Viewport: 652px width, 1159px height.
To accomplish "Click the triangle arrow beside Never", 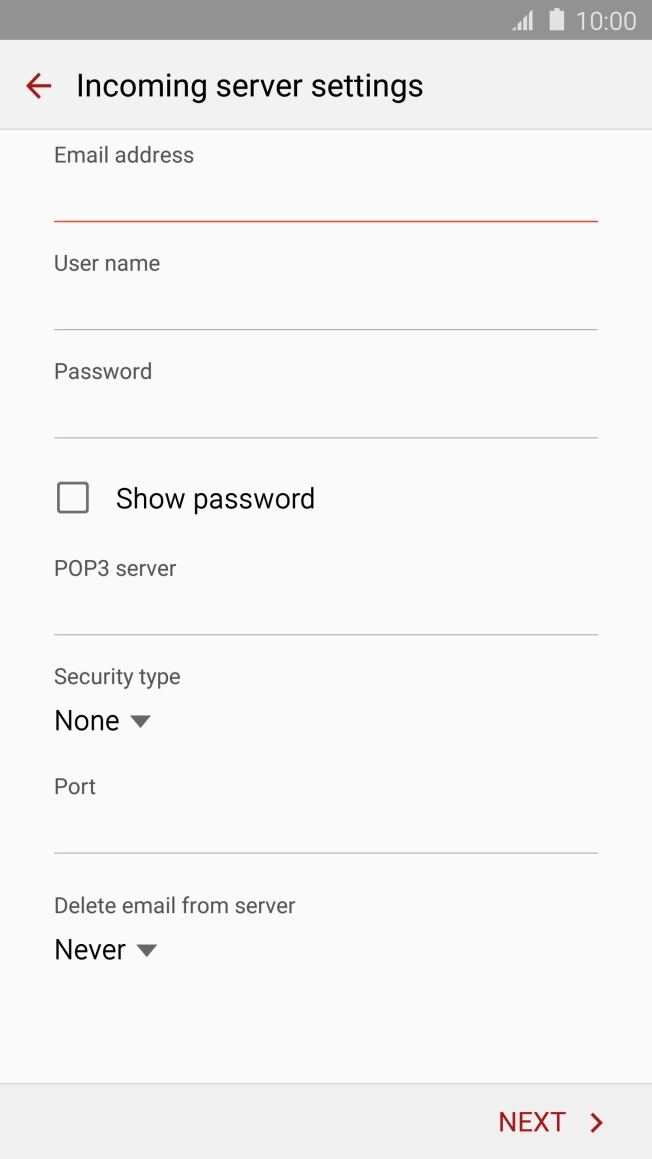I will (146, 950).
